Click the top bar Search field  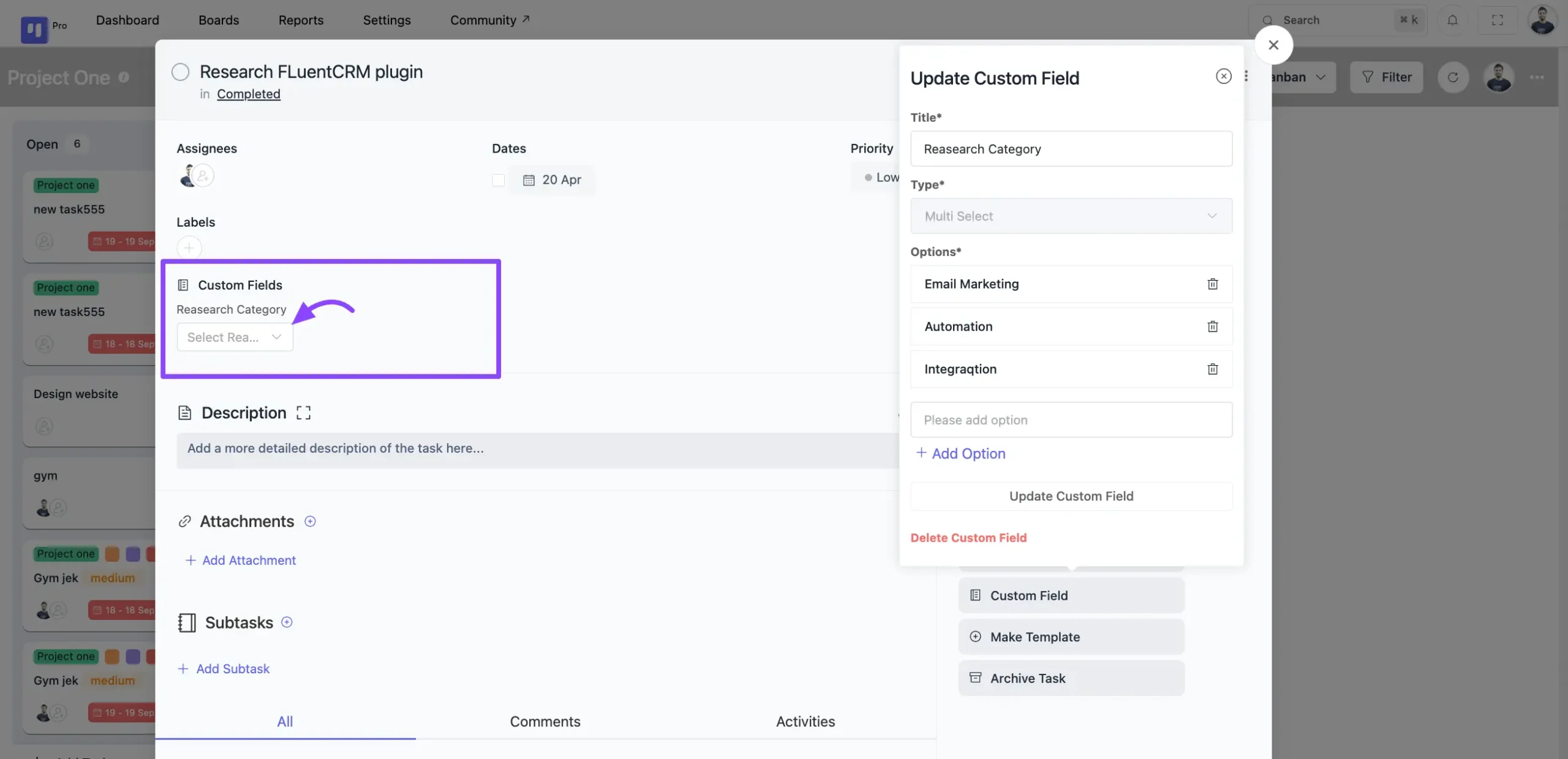[x=1338, y=20]
